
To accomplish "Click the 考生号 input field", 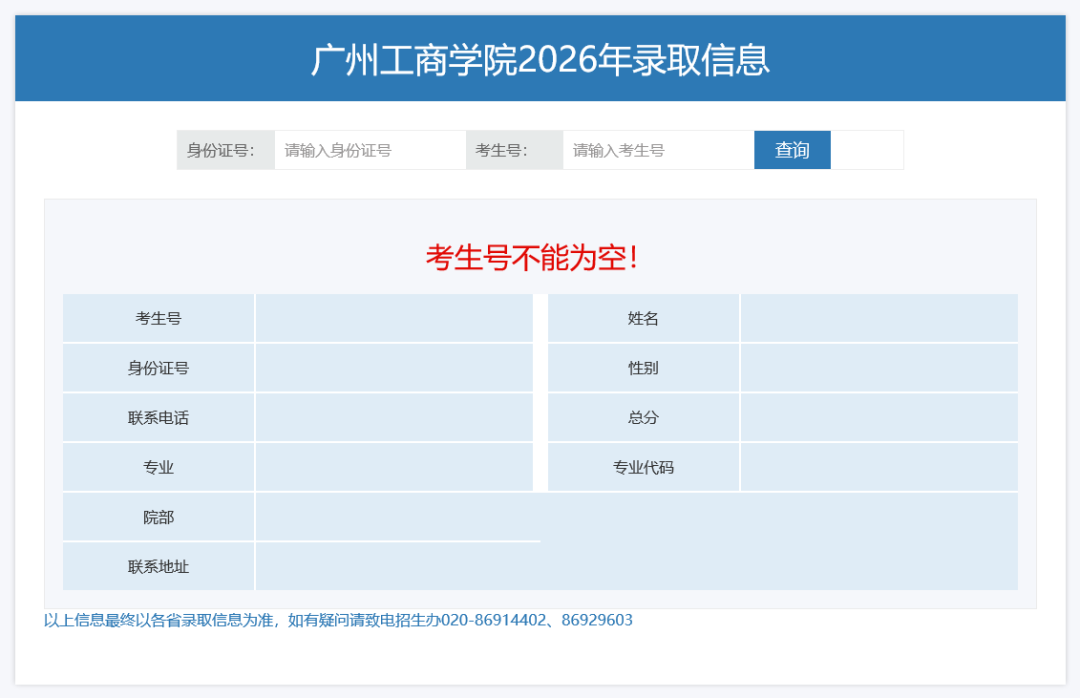I will (x=657, y=149).
